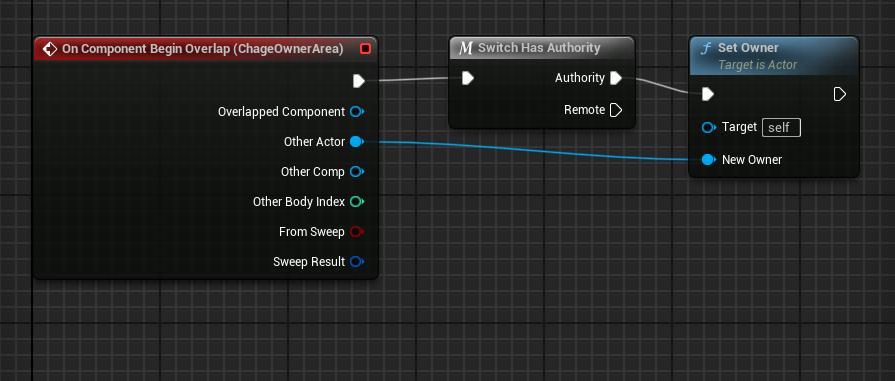Click the Other Actor output pin
The width and height of the screenshot is (895, 381).
point(357,142)
